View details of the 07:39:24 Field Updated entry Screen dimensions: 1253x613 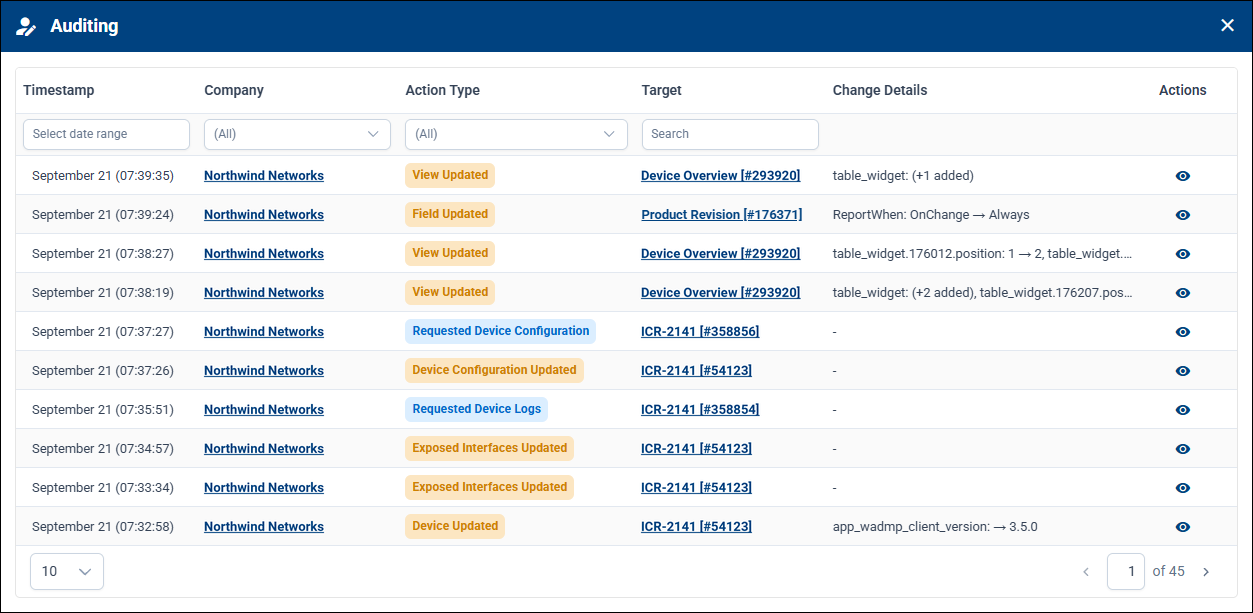click(1183, 215)
